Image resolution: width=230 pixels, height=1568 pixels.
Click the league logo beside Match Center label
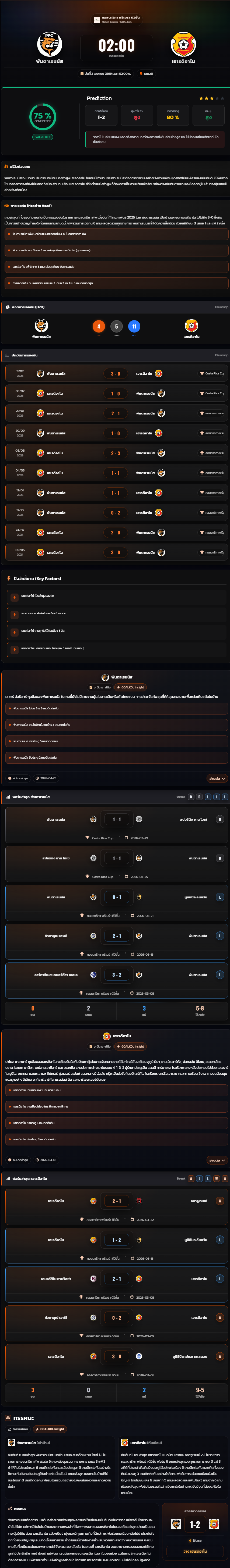pos(96,19)
